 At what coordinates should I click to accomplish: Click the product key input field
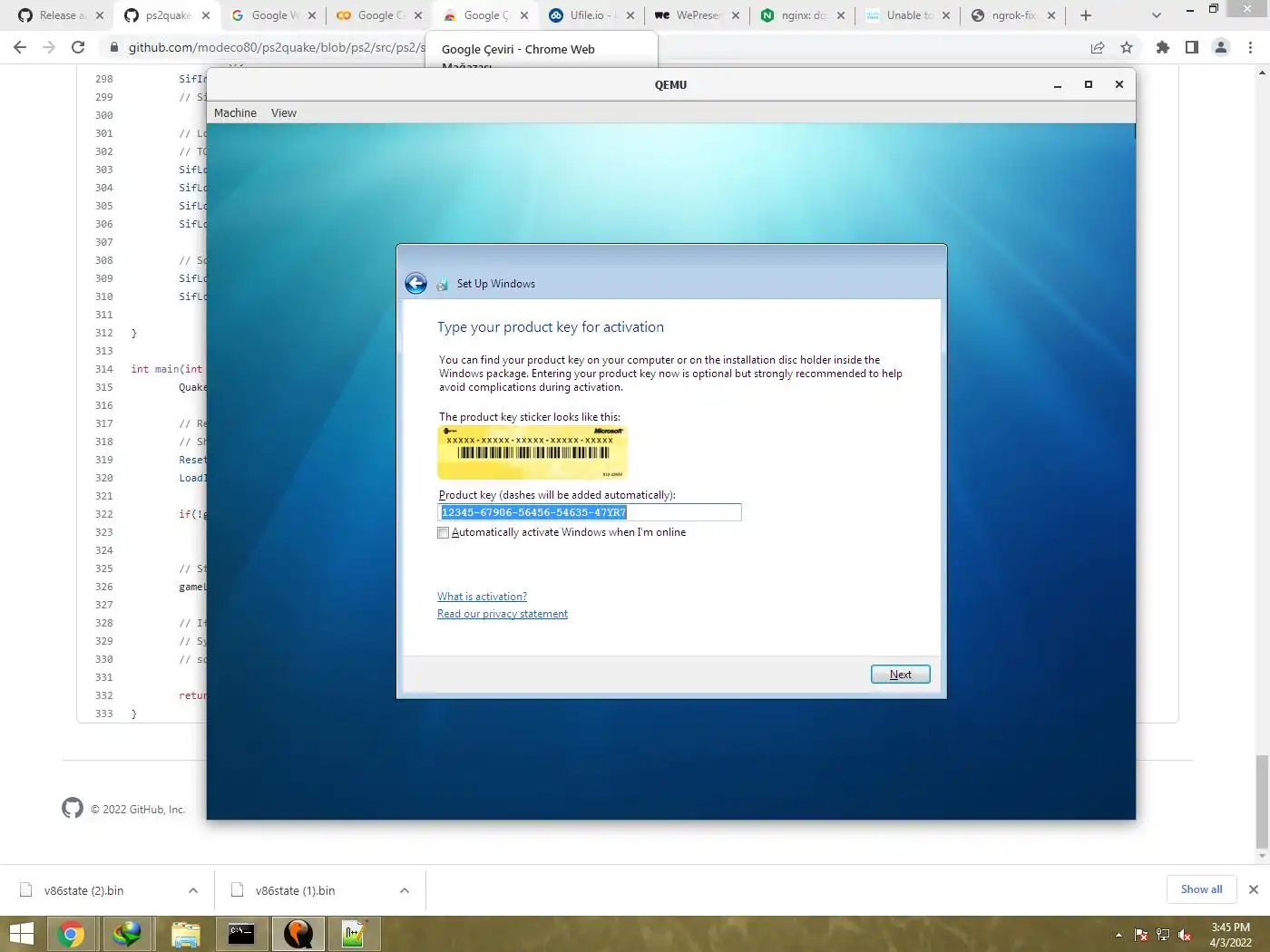[590, 512]
